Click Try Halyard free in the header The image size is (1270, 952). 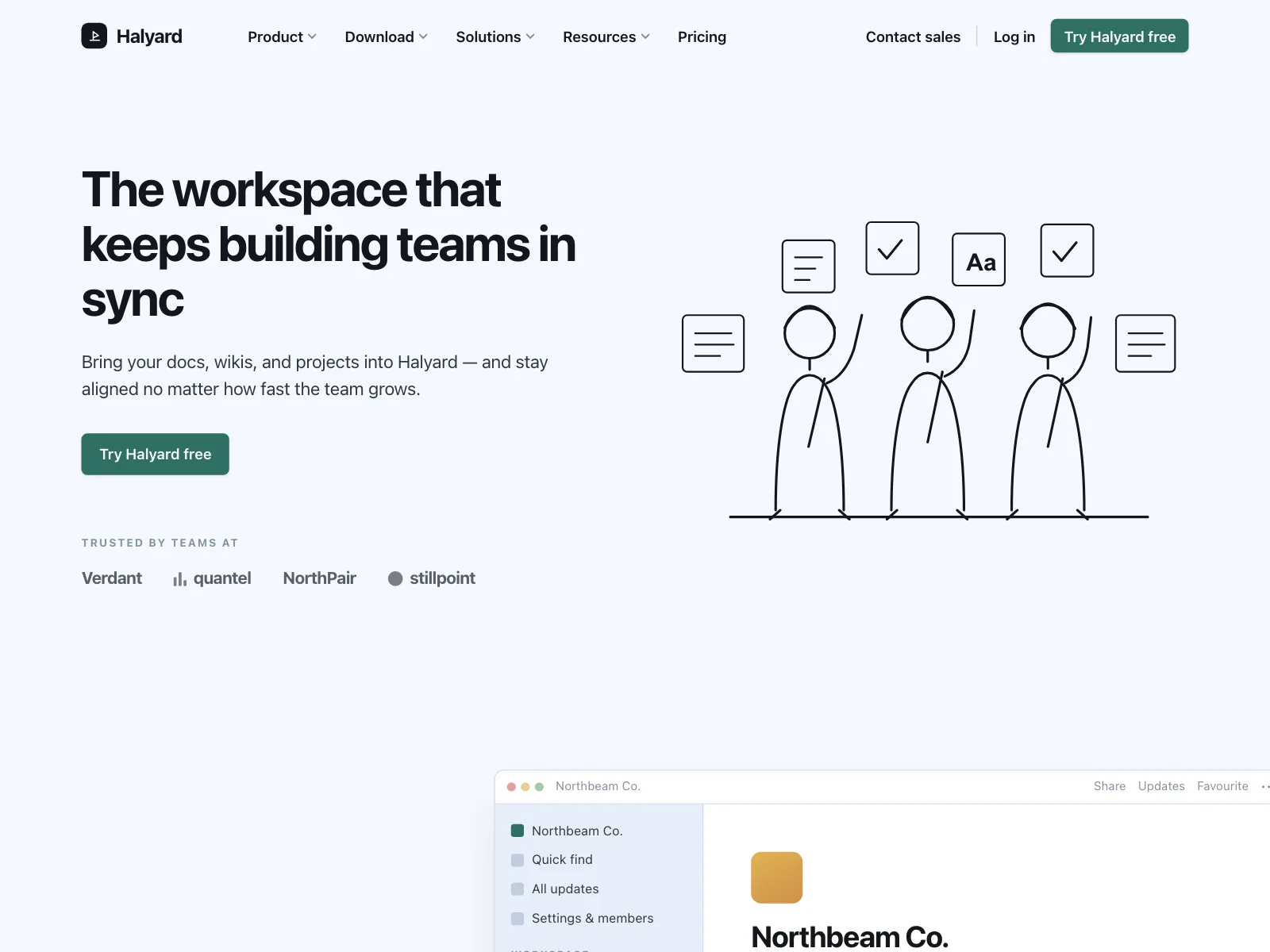coord(1119,36)
